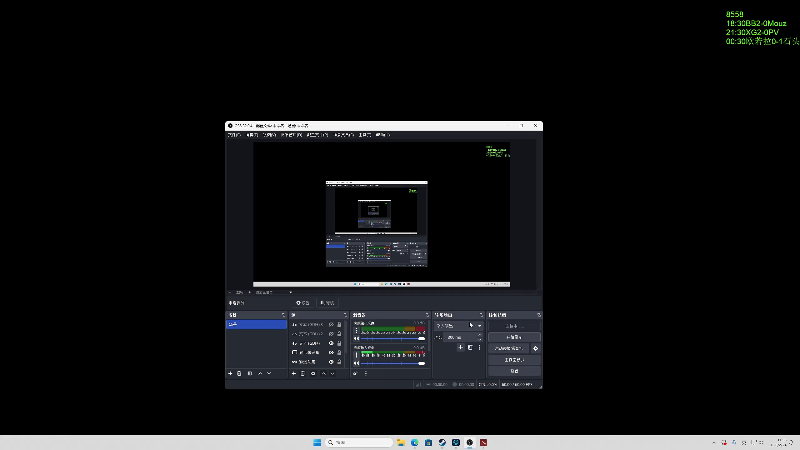Toggle visibility eye of the bottom source

(331, 362)
